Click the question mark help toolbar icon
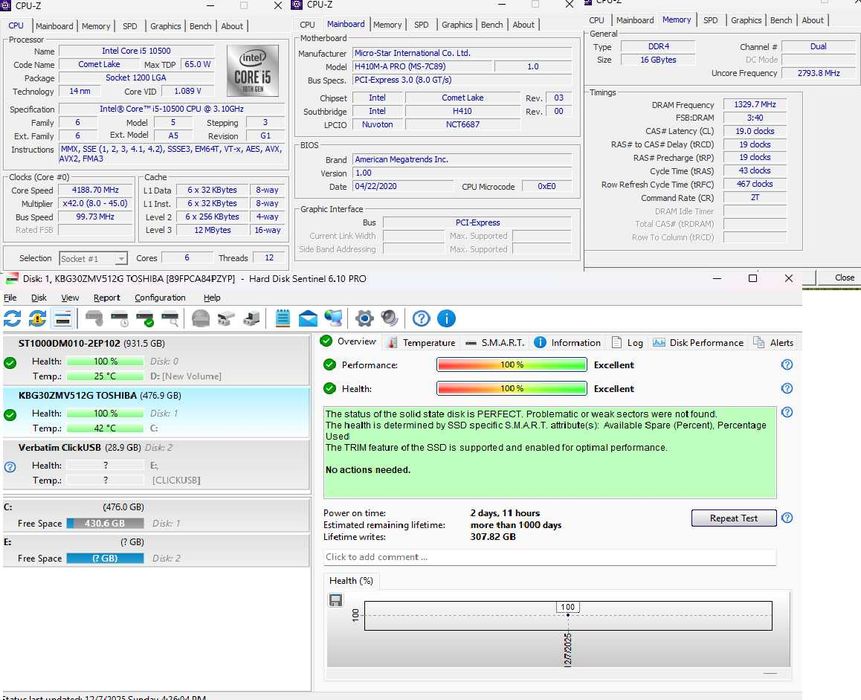 tap(421, 318)
